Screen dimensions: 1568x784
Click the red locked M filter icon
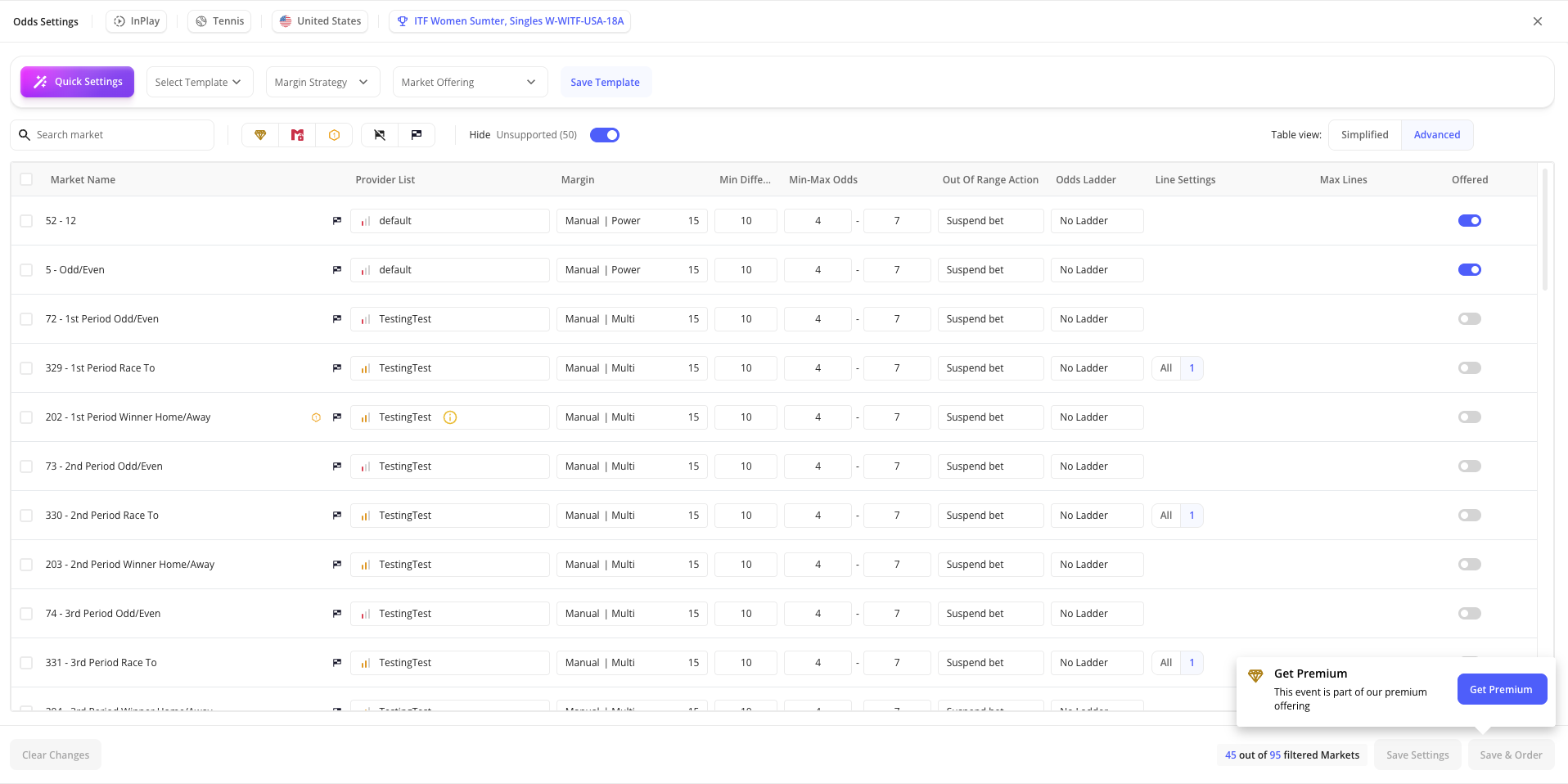297,135
